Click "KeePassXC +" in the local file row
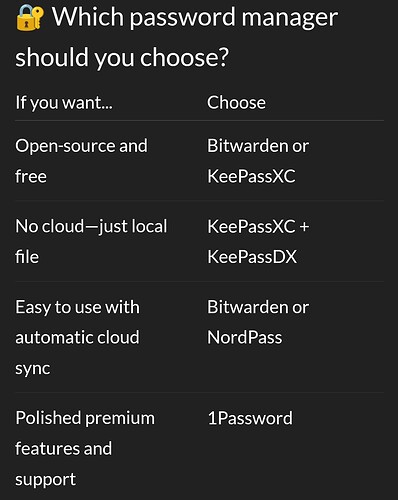Screen dimensions: 398x500 [258, 227]
